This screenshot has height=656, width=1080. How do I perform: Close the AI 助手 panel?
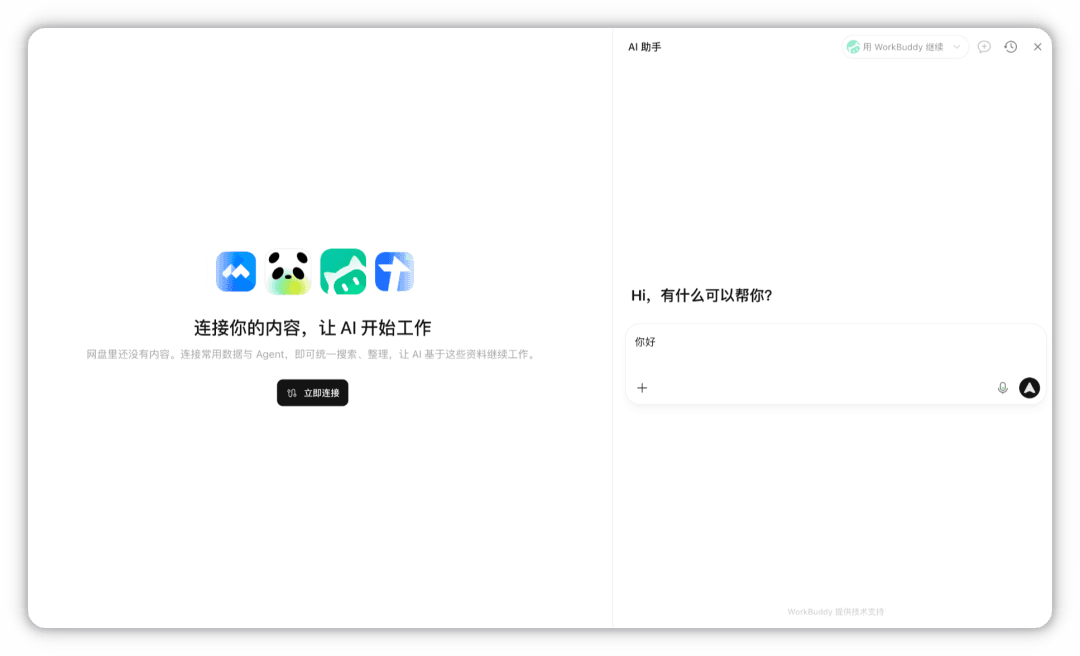point(1037,47)
